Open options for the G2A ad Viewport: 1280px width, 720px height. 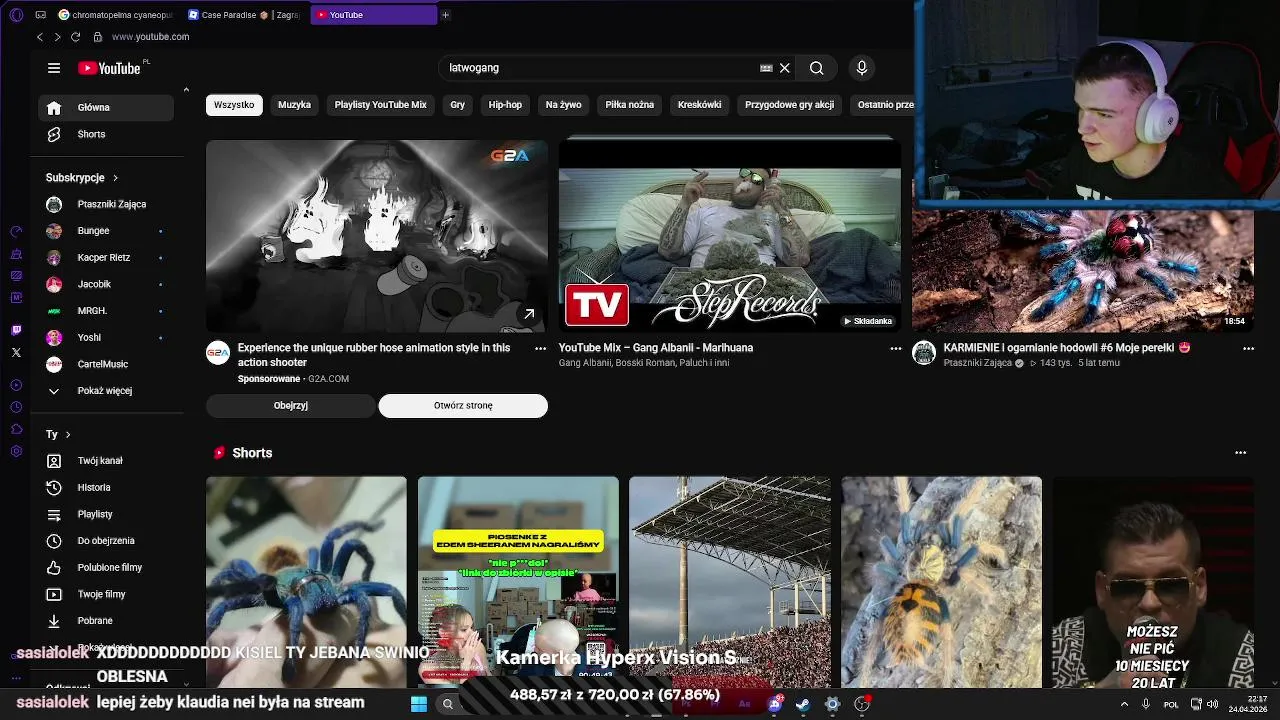[x=540, y=348]
